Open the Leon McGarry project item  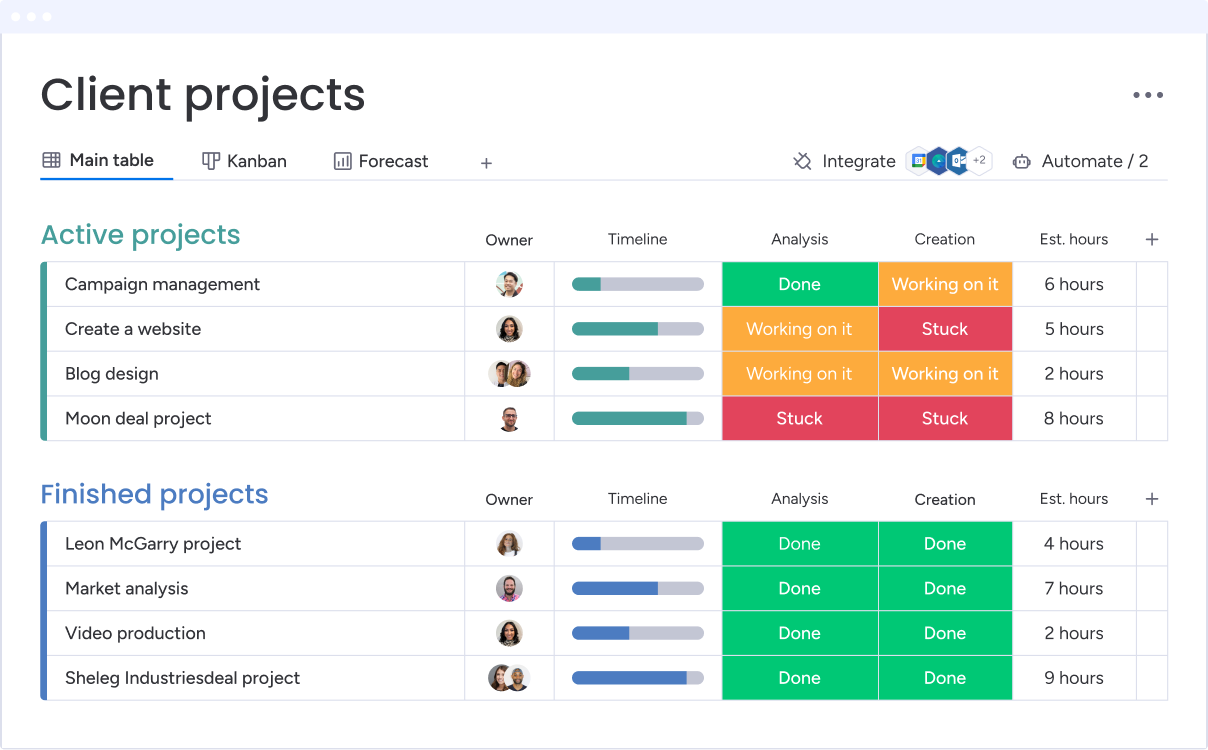click(153, 544)
